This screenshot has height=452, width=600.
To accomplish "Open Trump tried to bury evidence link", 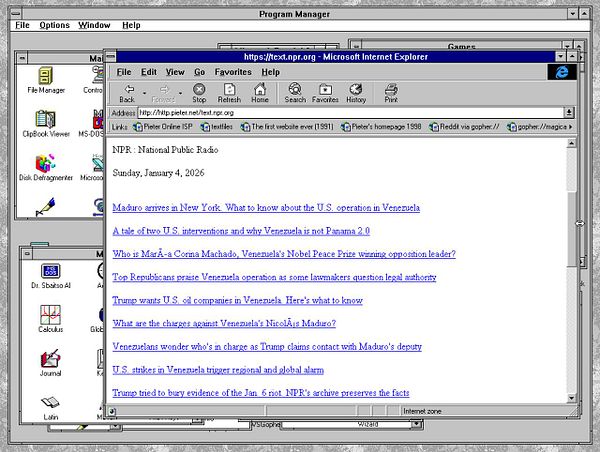I will pyautogui.click(x=261, y=393).
